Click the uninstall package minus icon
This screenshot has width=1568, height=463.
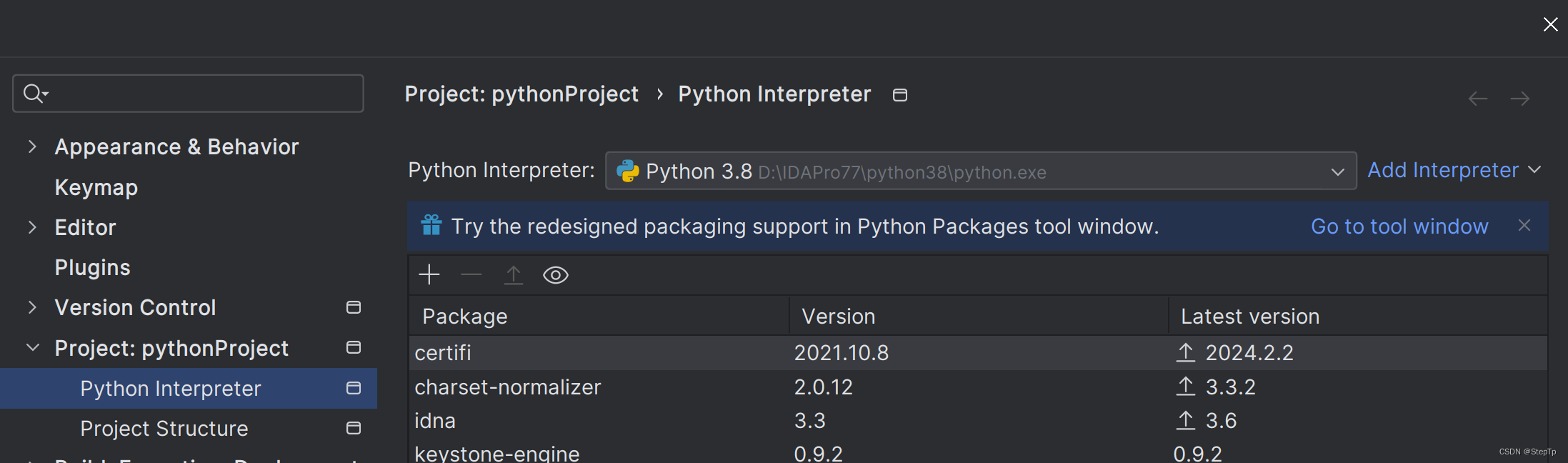(x=471, y=275)
